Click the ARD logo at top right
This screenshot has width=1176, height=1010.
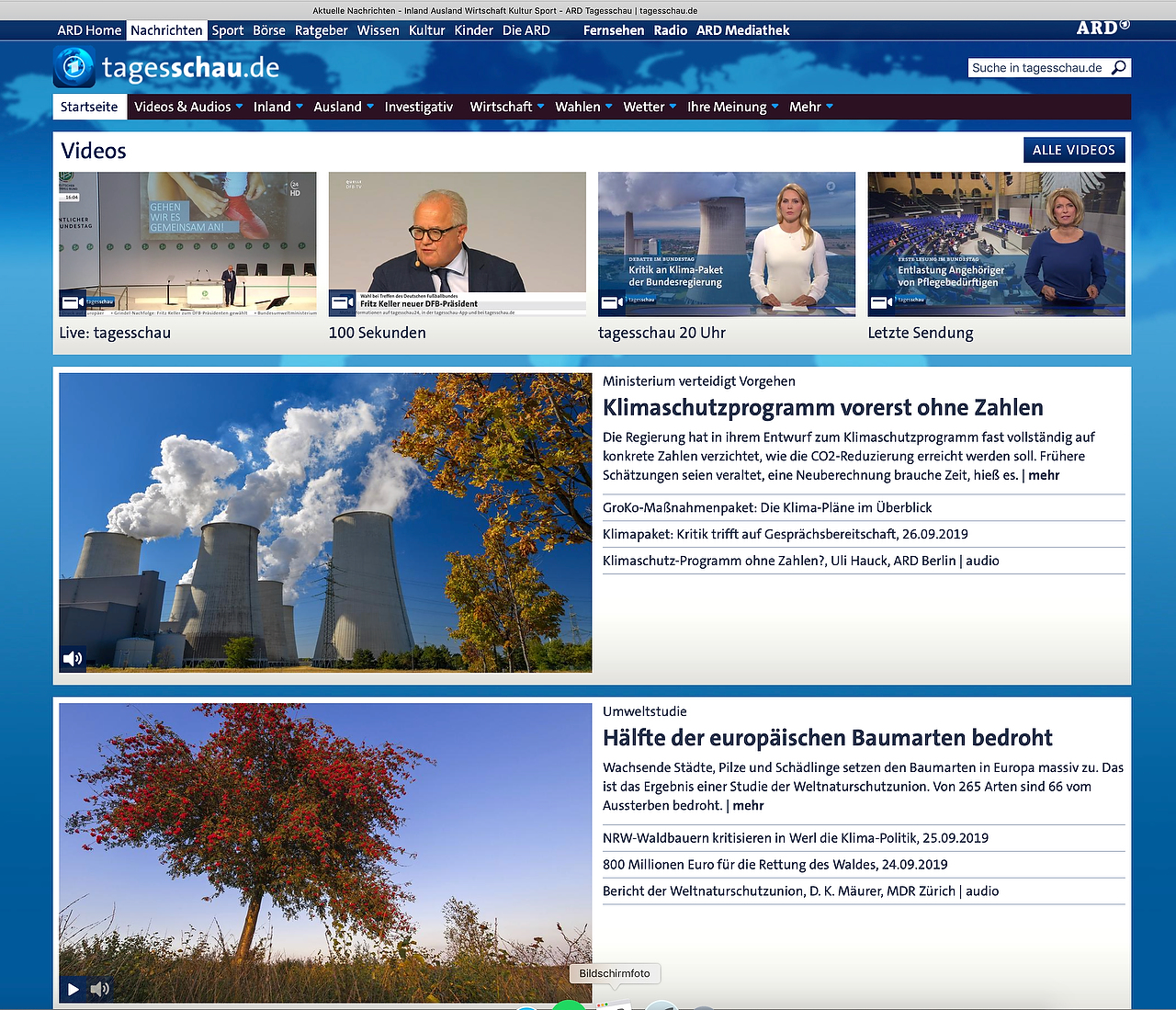click(1102, 28)
